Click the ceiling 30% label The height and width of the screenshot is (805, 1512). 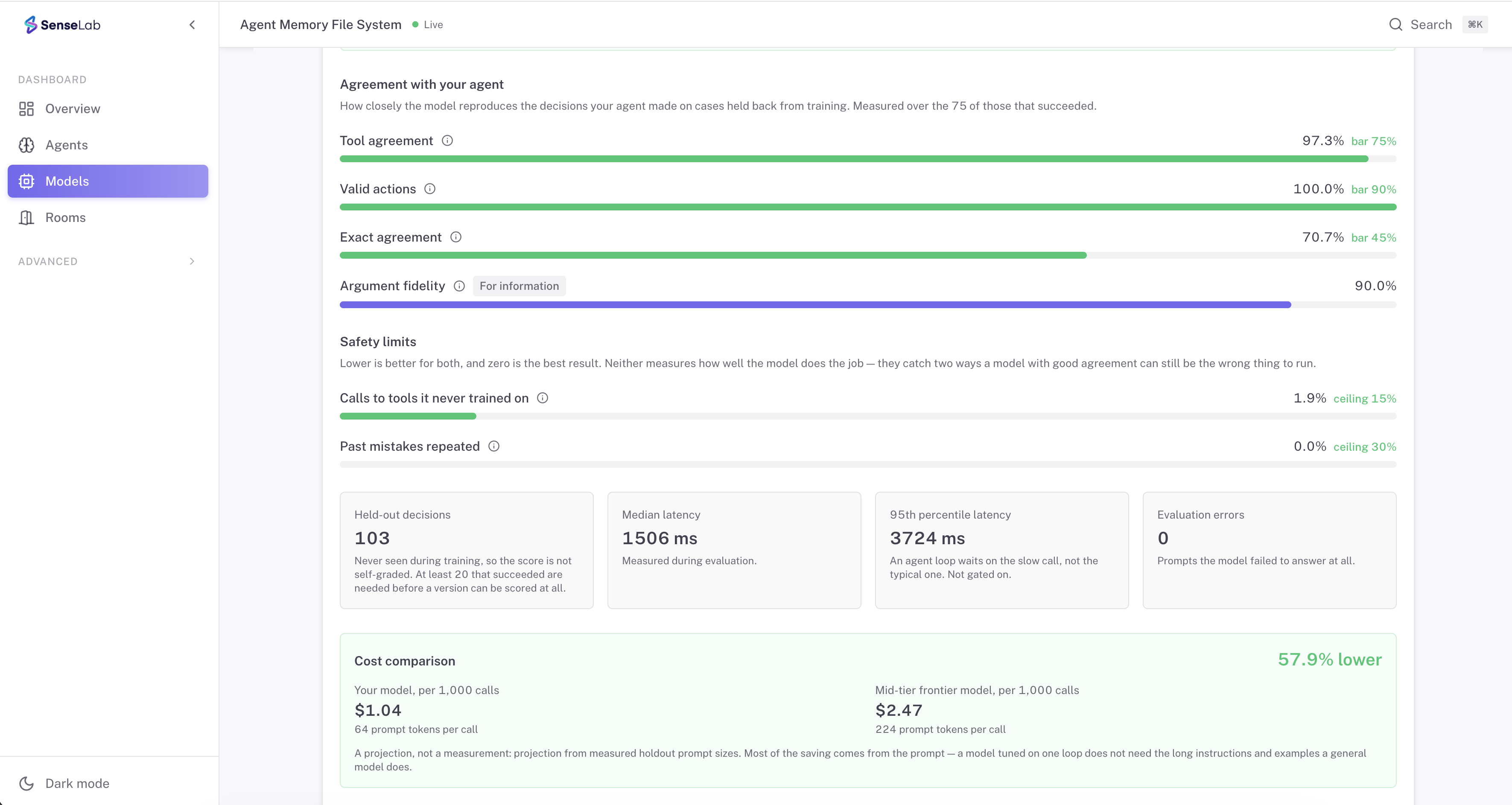click(x=1365, y=446)
